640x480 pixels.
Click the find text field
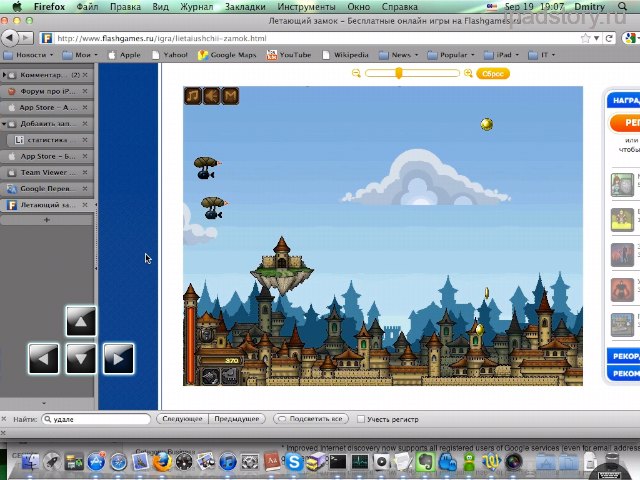[96, 419]
